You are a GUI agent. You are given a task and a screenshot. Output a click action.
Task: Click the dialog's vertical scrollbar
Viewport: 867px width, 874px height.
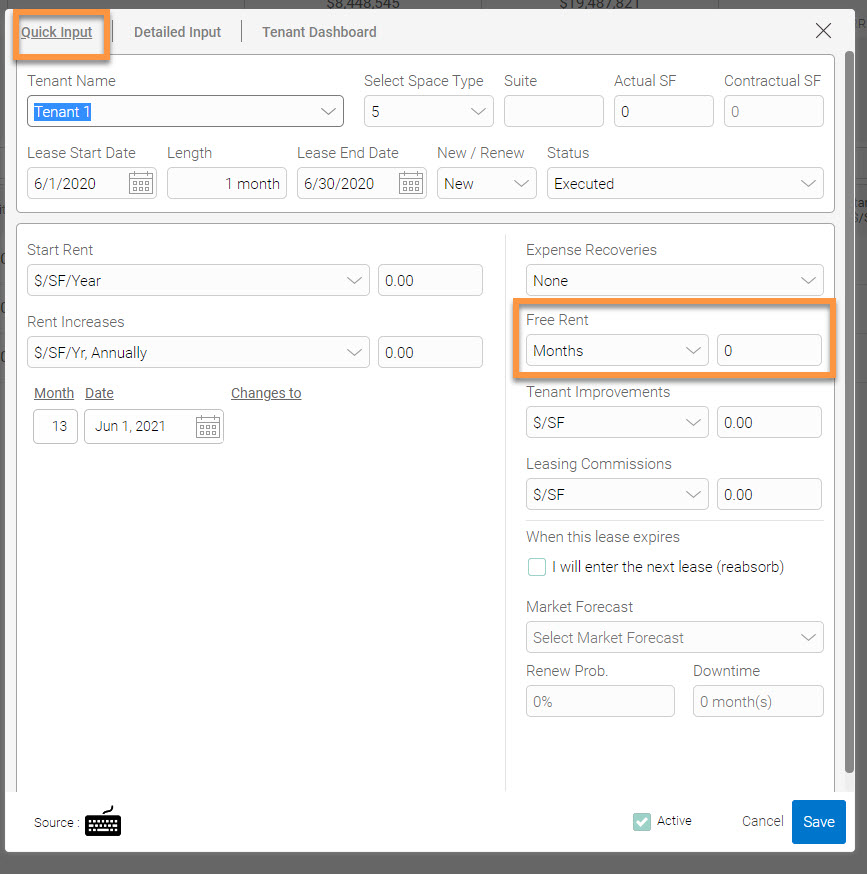point(849,400)
